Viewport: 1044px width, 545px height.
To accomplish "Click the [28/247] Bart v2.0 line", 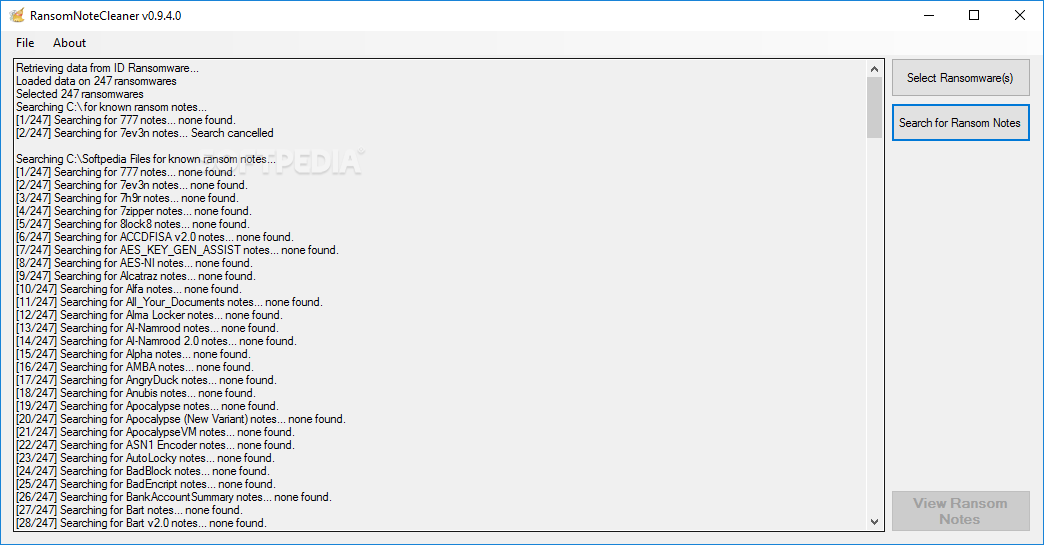I will tap(141, 523).
